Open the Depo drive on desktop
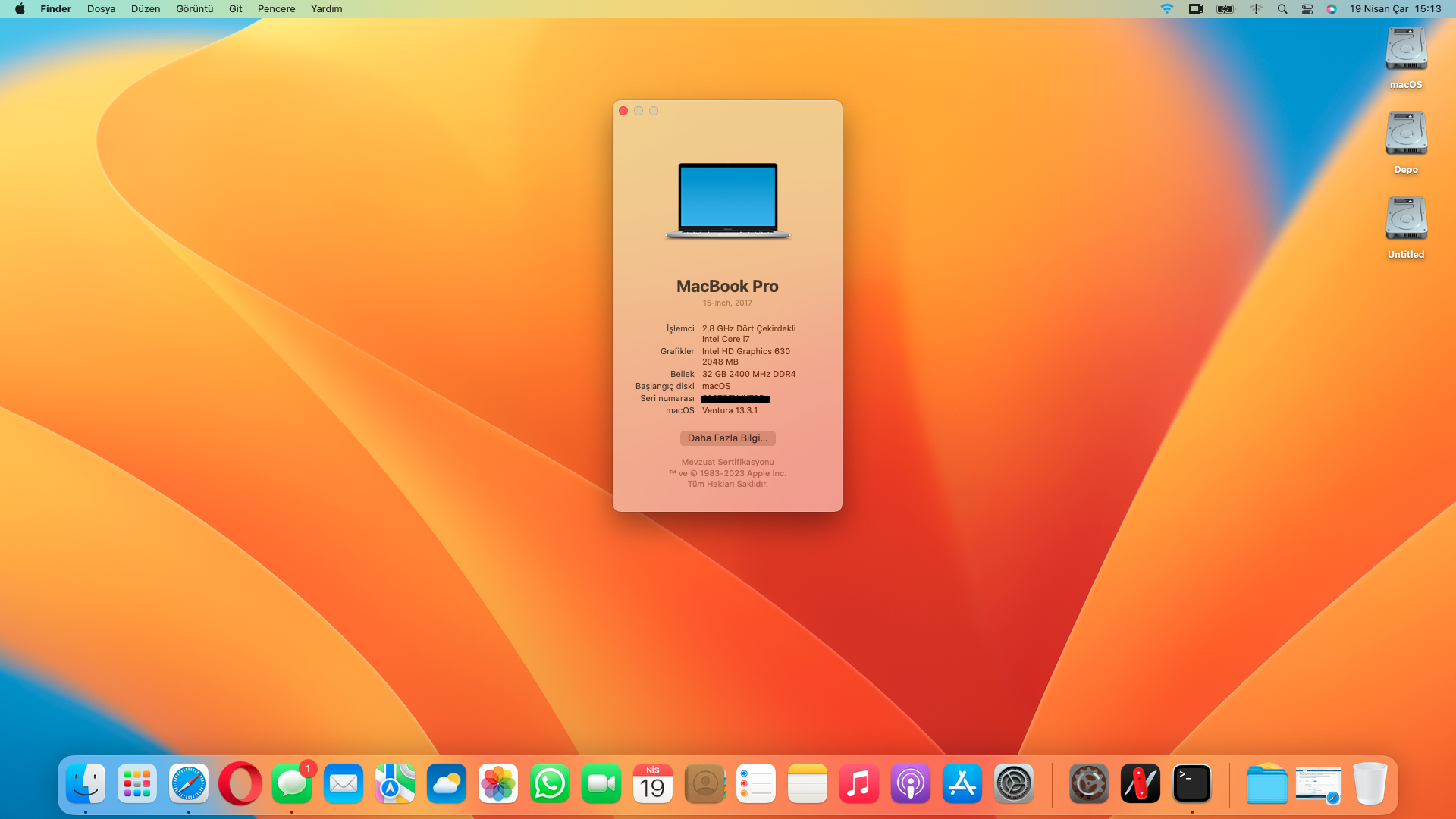 [x=1406, y=135]
